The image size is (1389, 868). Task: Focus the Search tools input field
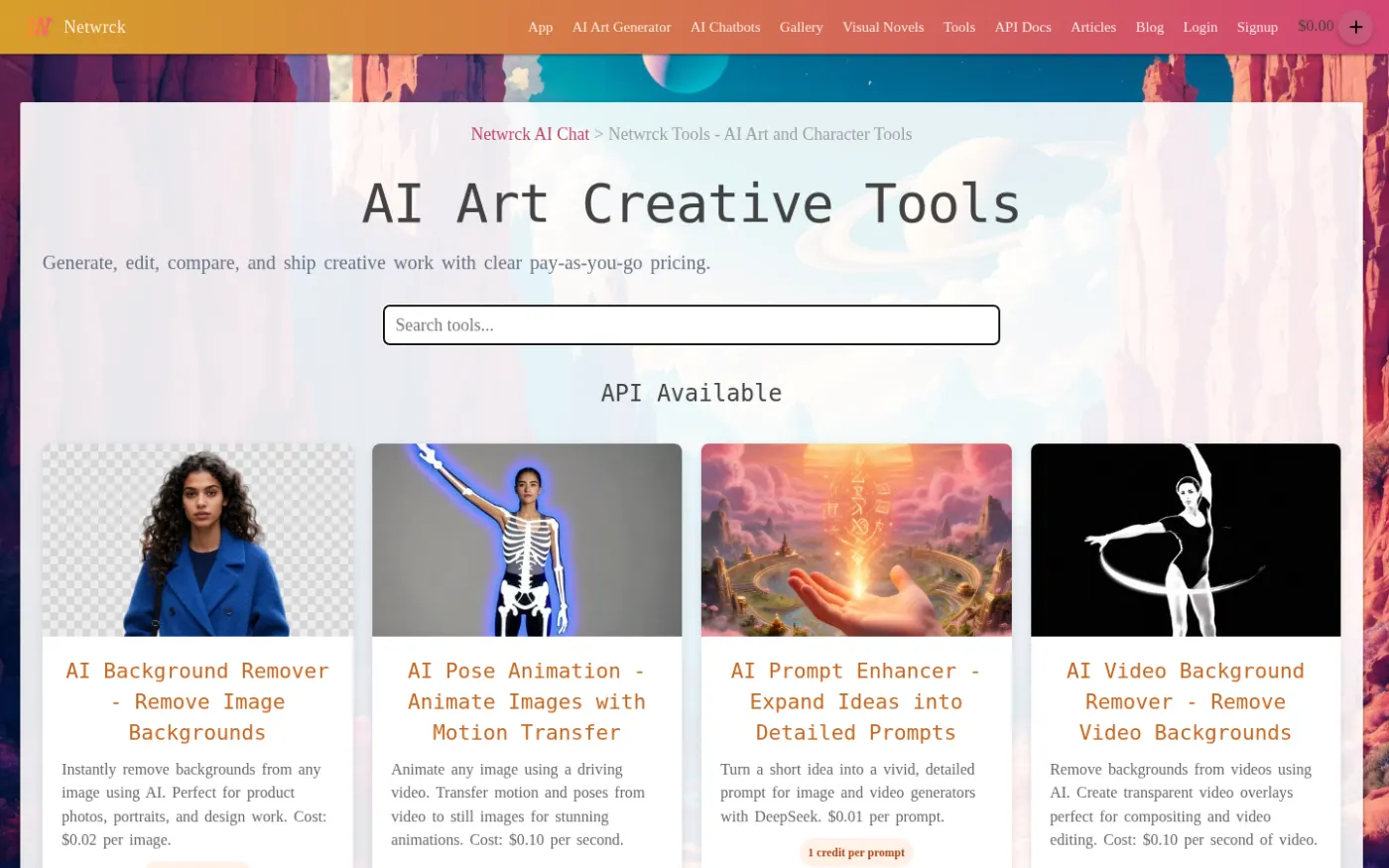(x=692, y=325)
